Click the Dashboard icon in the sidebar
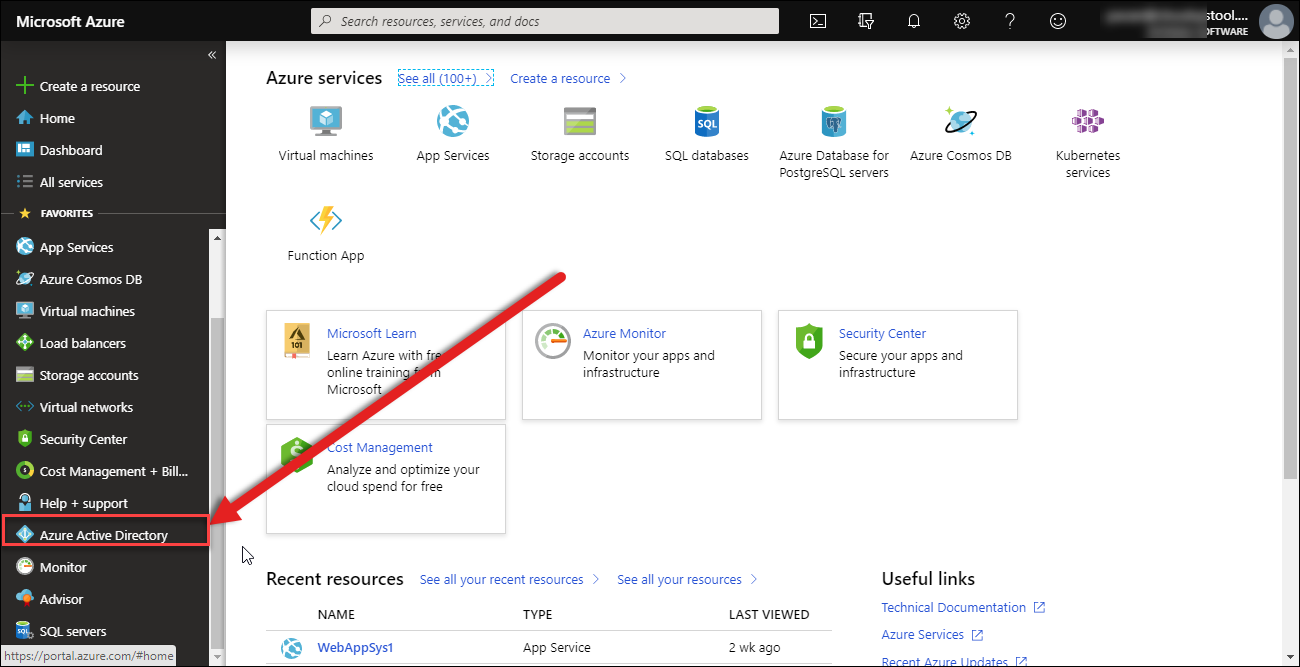Viewport: 1300px width, 667px height. click(x=25, y=150)
